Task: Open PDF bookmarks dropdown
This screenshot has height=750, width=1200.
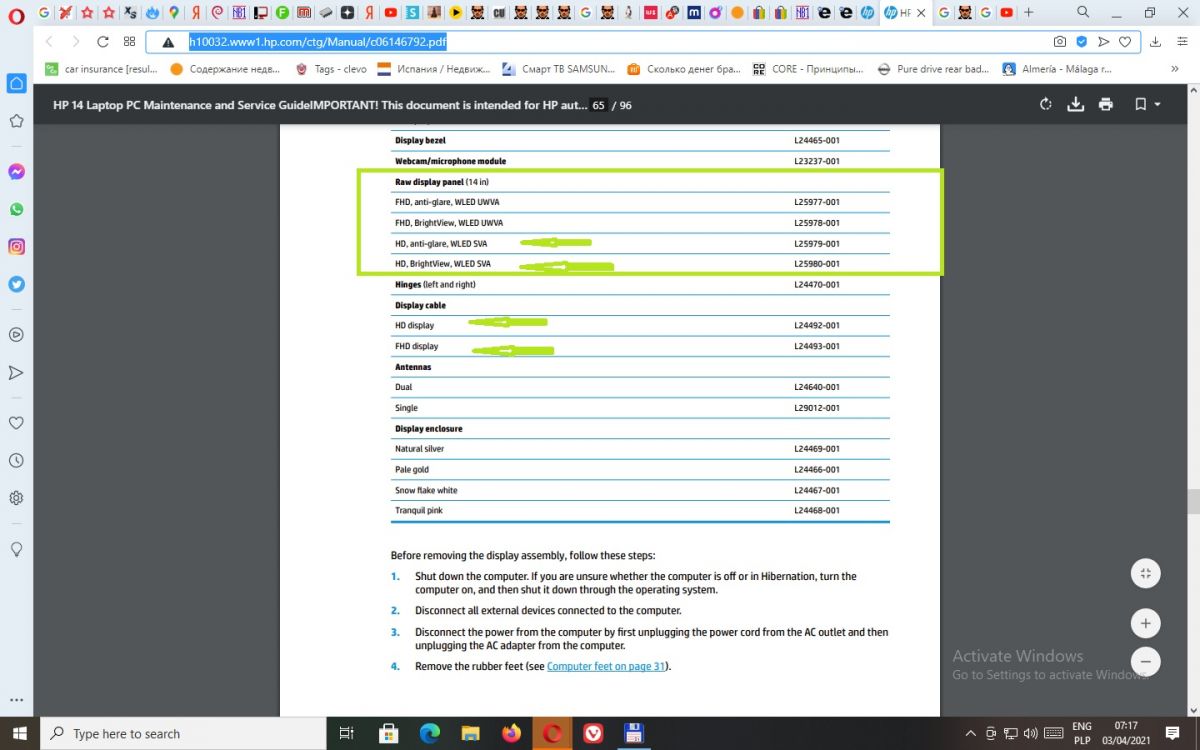Action: (x=1146, y=104)
